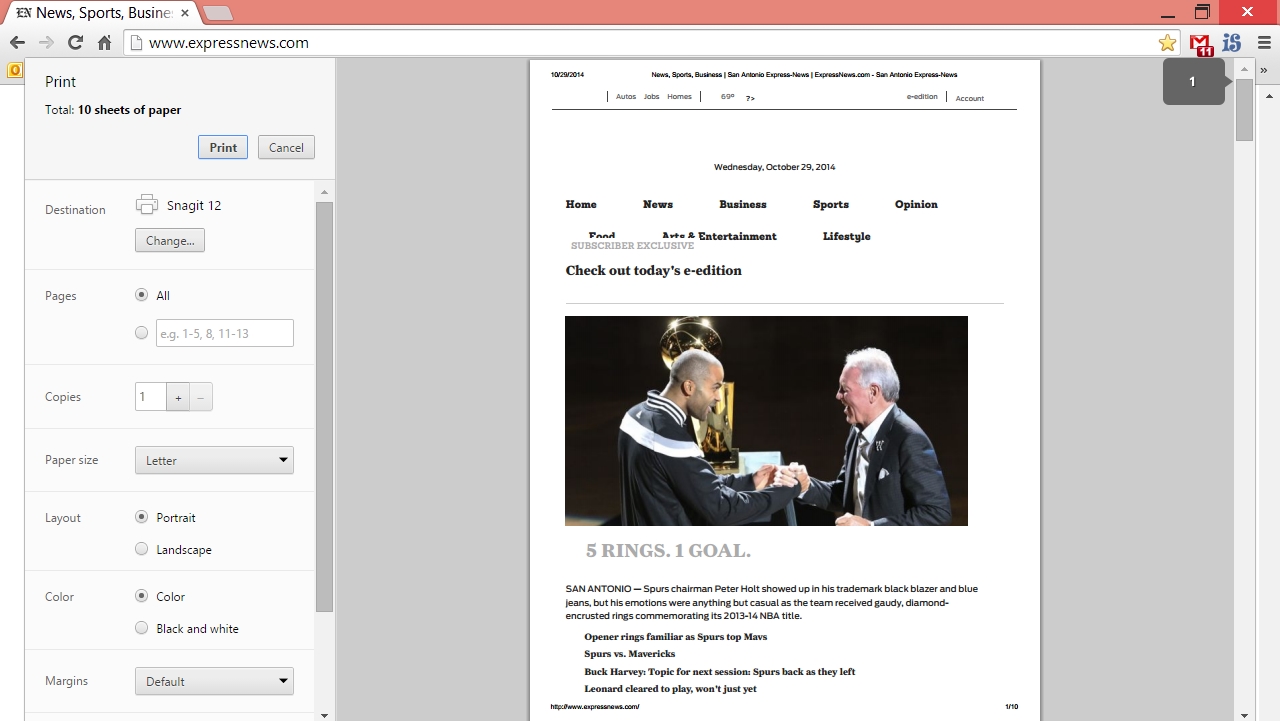Open a new tab beside the ExpressNews tab
1280x721 pixels.
click(x=217, y=13)
